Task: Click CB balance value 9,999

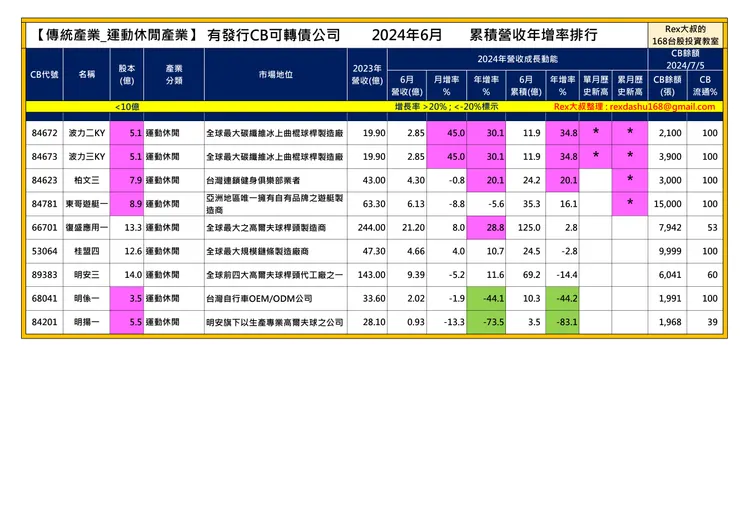Action: (670, 251)
